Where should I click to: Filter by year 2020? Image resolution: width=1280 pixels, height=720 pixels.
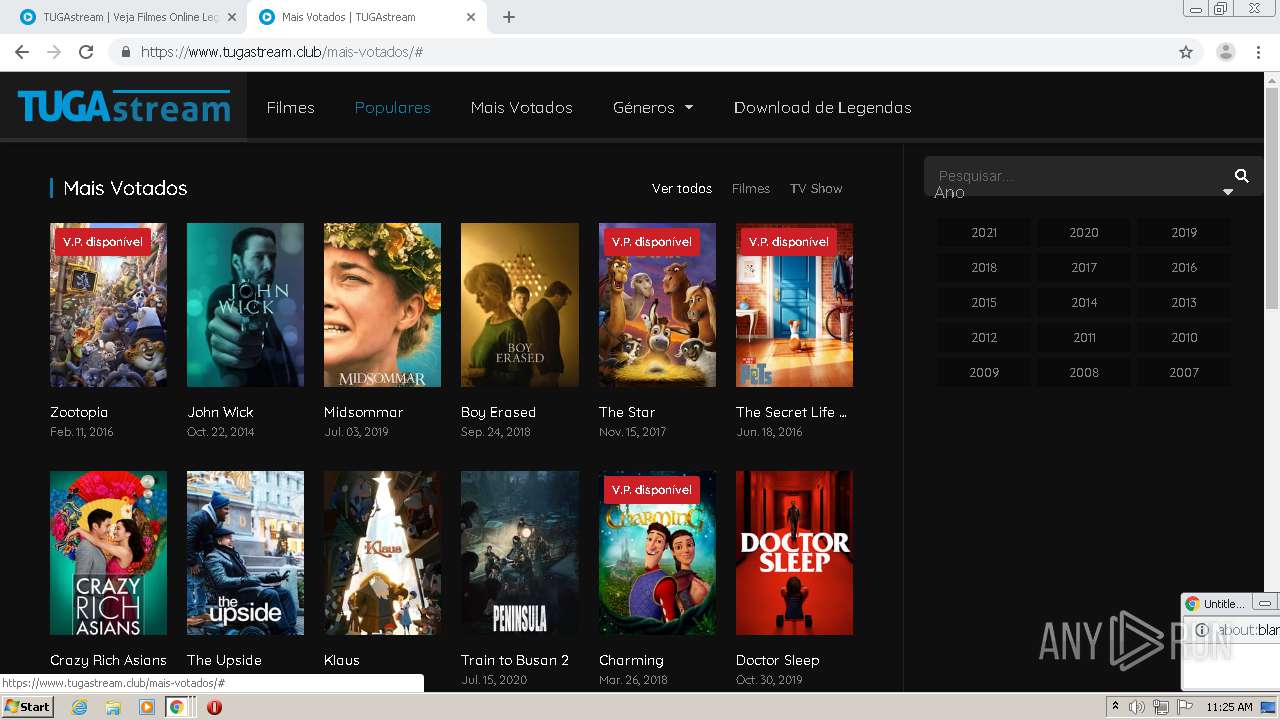(1084, 232)
